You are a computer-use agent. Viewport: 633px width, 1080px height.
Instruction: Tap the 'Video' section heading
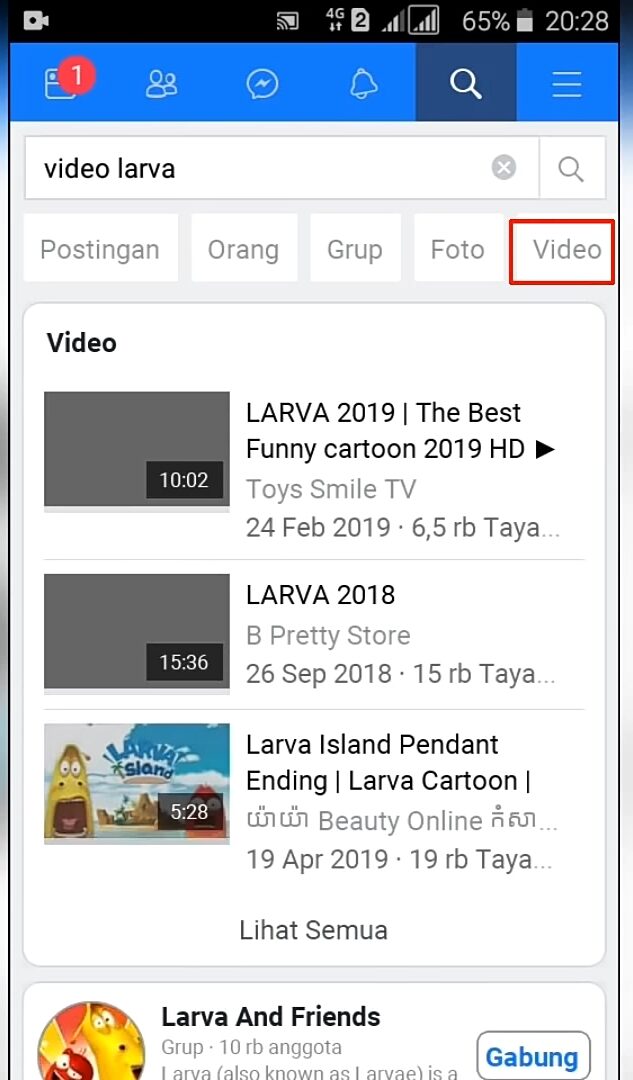(82, 342)
